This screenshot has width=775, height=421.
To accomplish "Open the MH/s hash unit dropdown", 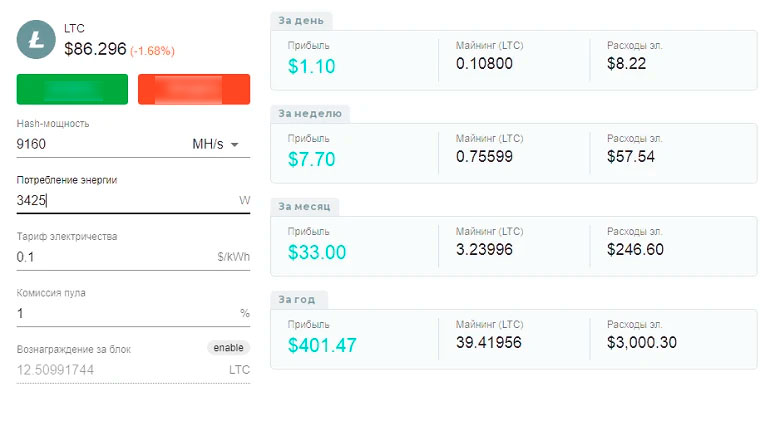I will point(216,144).
